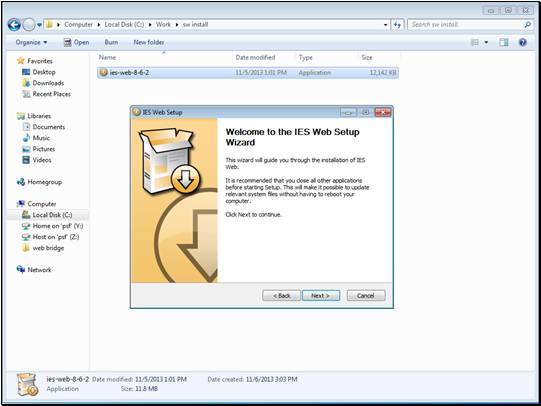The image size is (541, 406).
Task: Click the Burn toolbar item
Action: pyautogui.click(x=111, y=42)
